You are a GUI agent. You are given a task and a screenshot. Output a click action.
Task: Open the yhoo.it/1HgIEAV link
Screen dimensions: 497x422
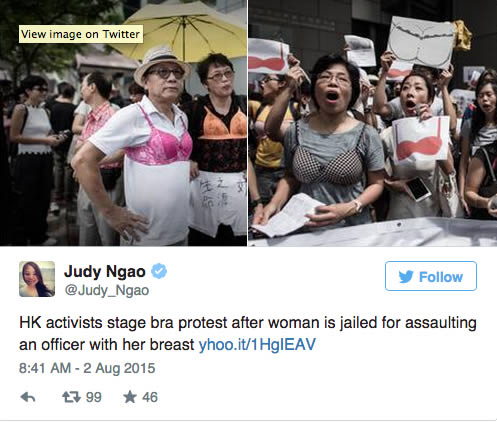click(257, 344)
